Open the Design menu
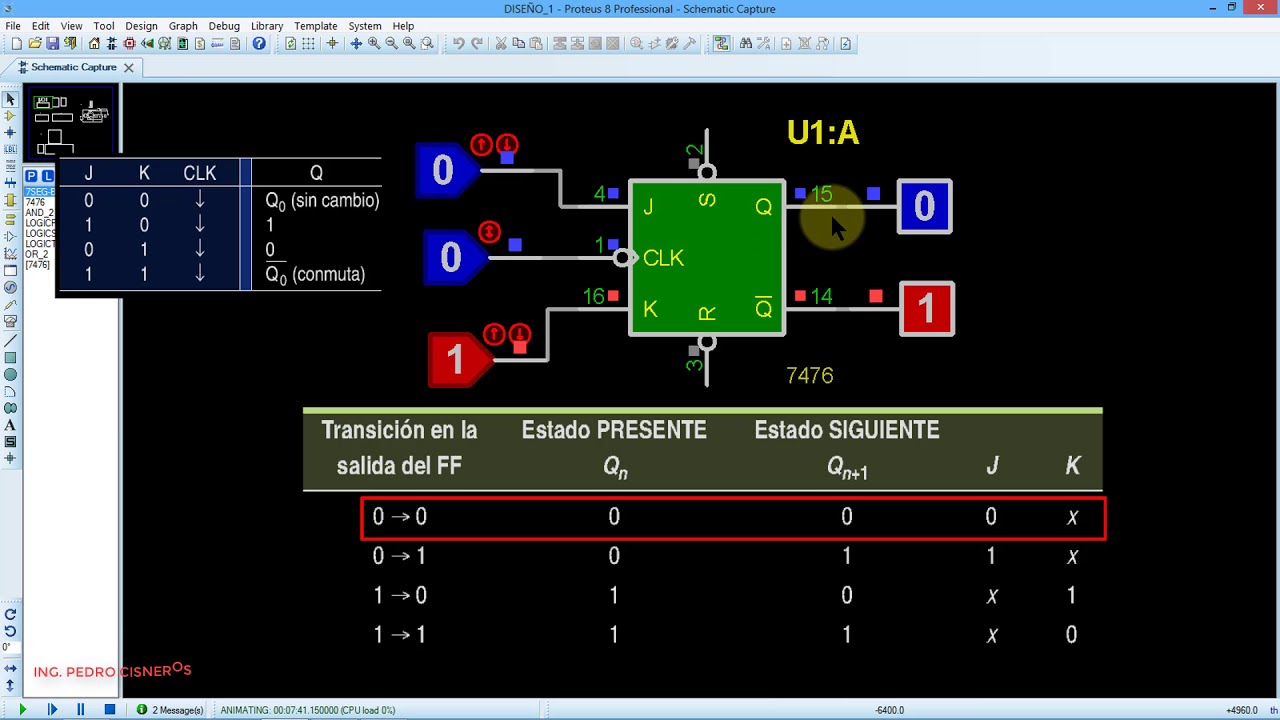The image size is (1280, 720). (x=141, y=26)
